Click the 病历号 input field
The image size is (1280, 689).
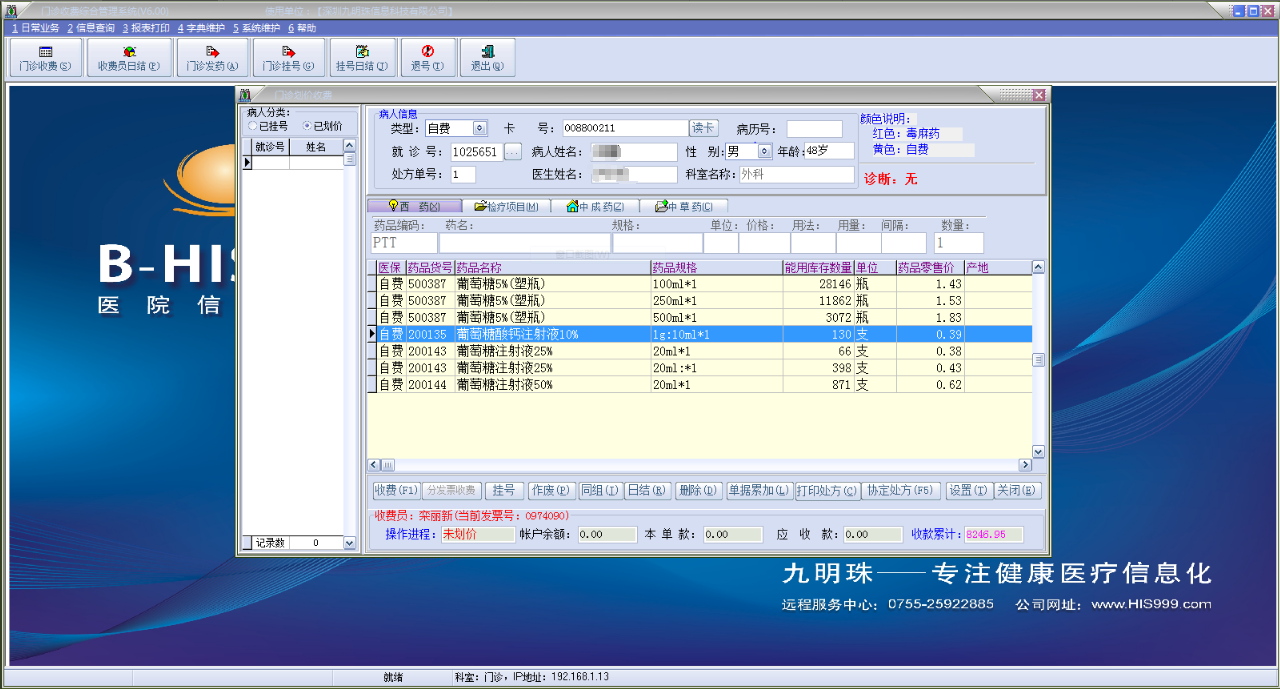pyautogui.click(x=814, y=129)
